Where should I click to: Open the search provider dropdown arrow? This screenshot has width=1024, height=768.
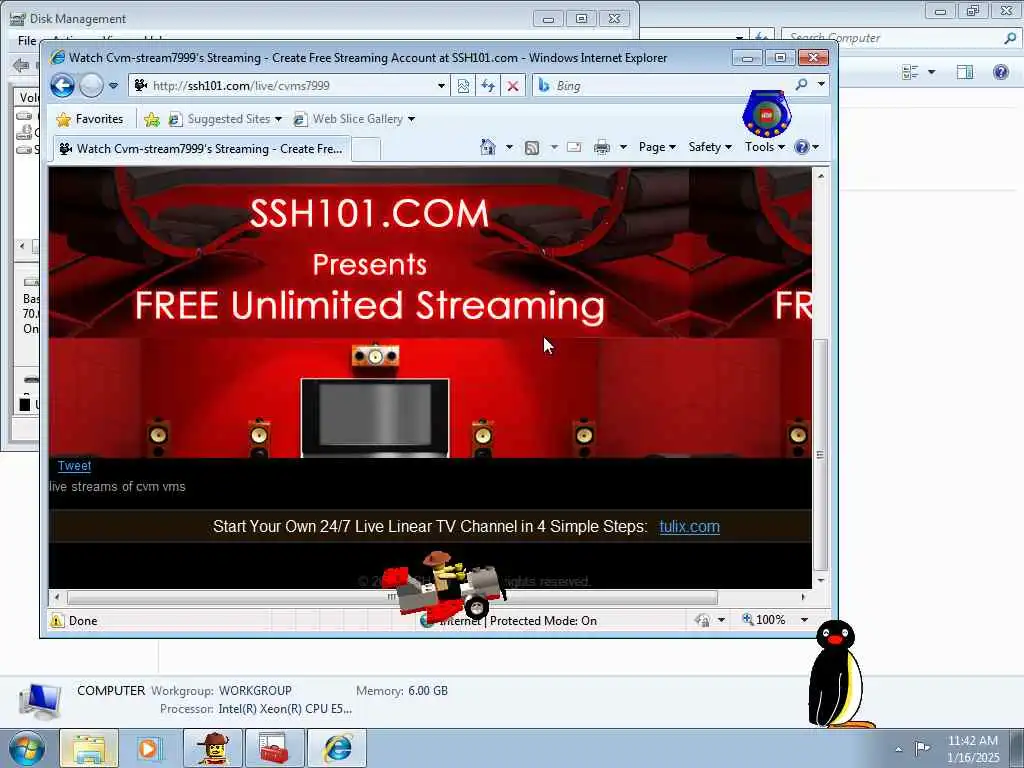point(821,84)
